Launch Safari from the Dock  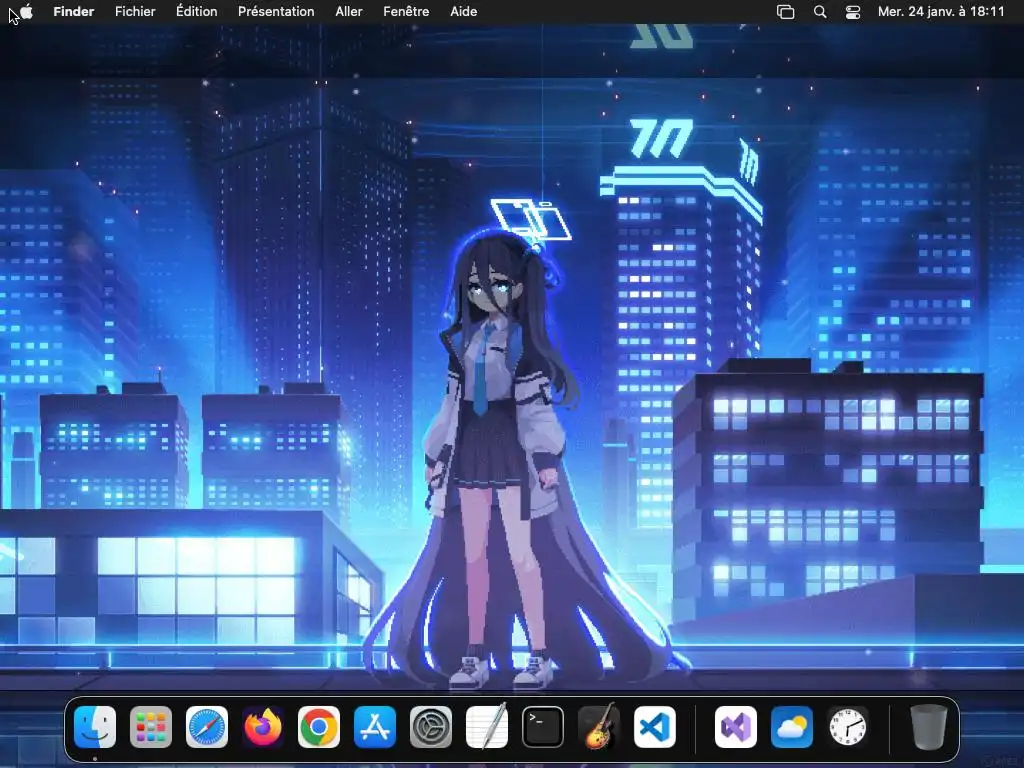pyautogui.click(x=207, y=727)
